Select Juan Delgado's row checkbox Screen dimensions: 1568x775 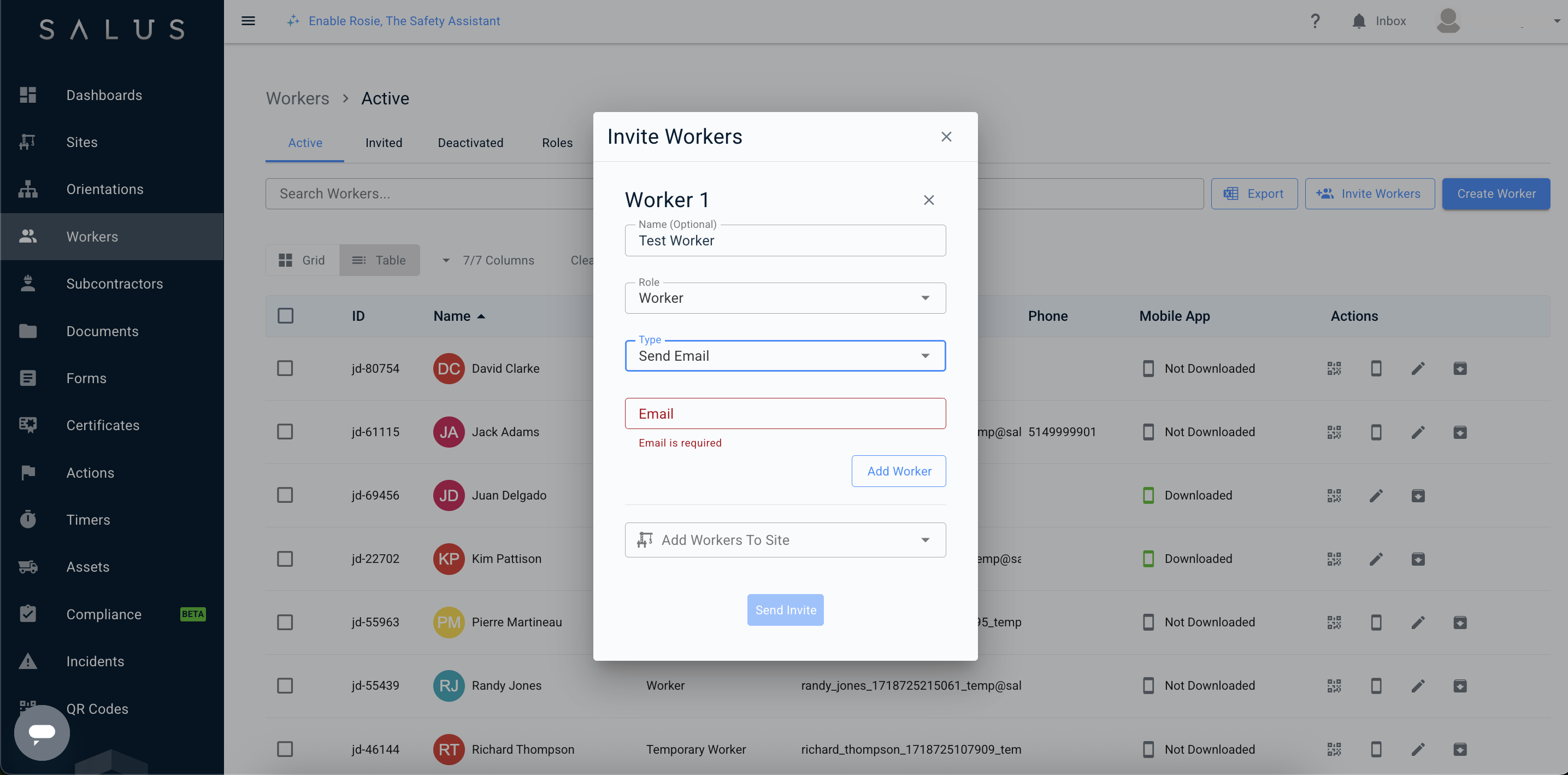(x=285, y=495)
